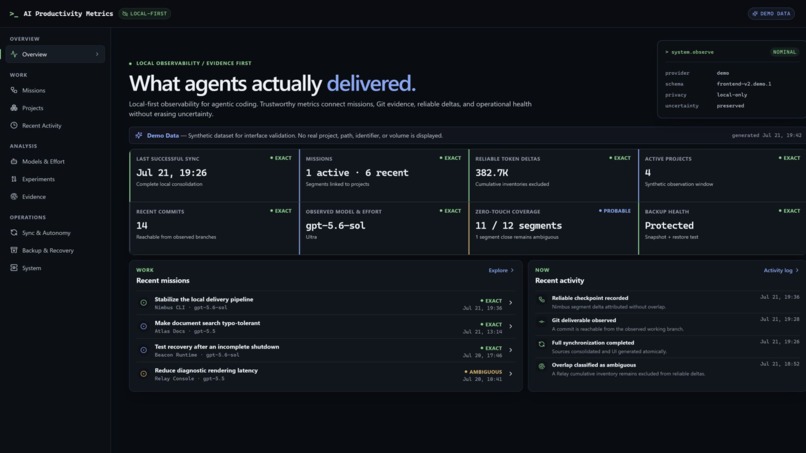The image size is (806, 453).
Task: Click the NOMINAL status badge
Action: (x=784, y=52)
